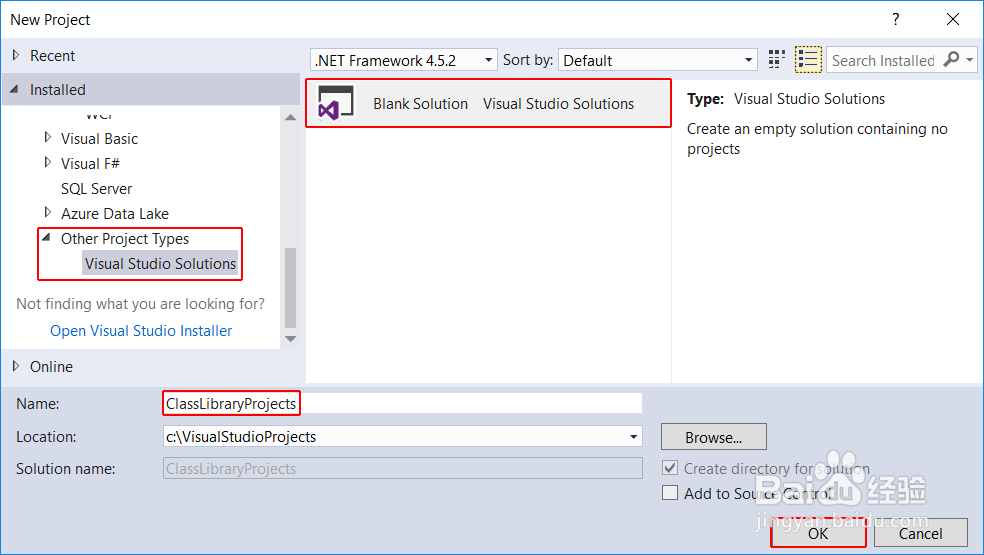984x555 pixels.
Task: Click the Cancel button
Action: (921, 533)
